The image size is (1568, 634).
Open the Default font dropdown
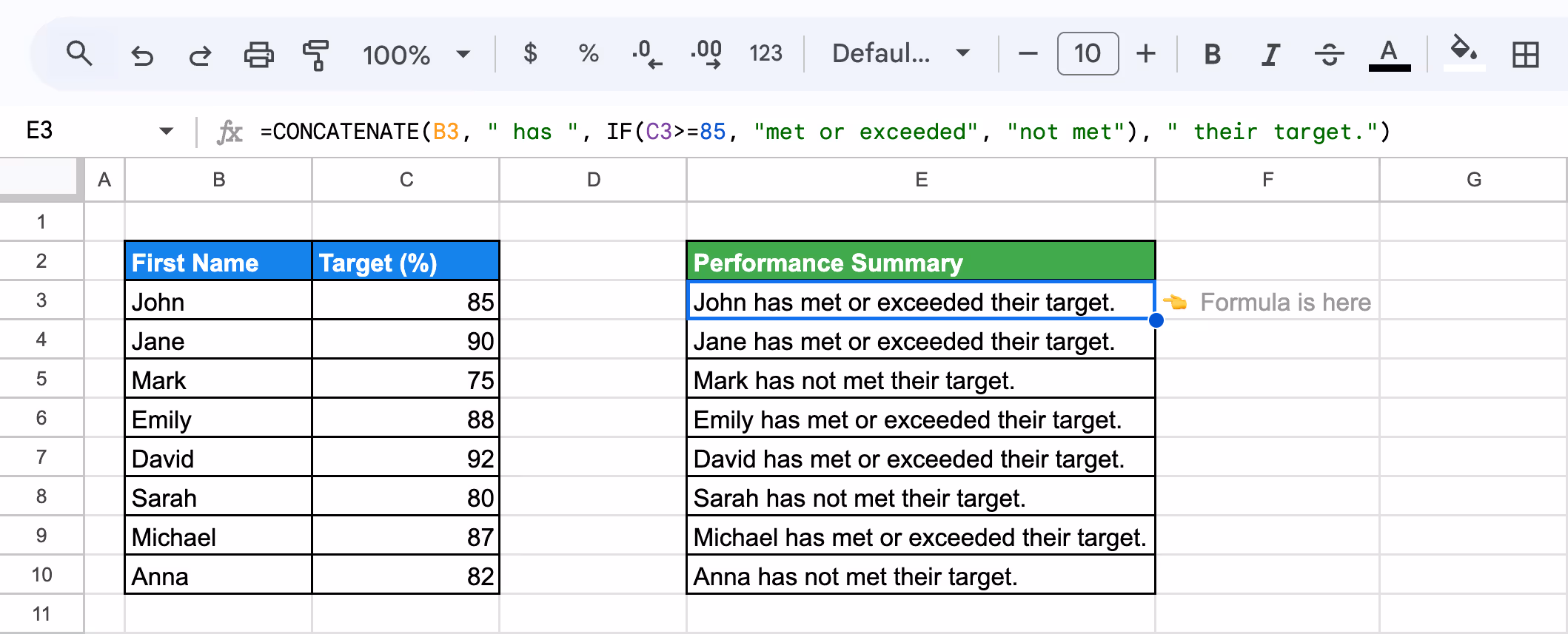coord(901,53)
